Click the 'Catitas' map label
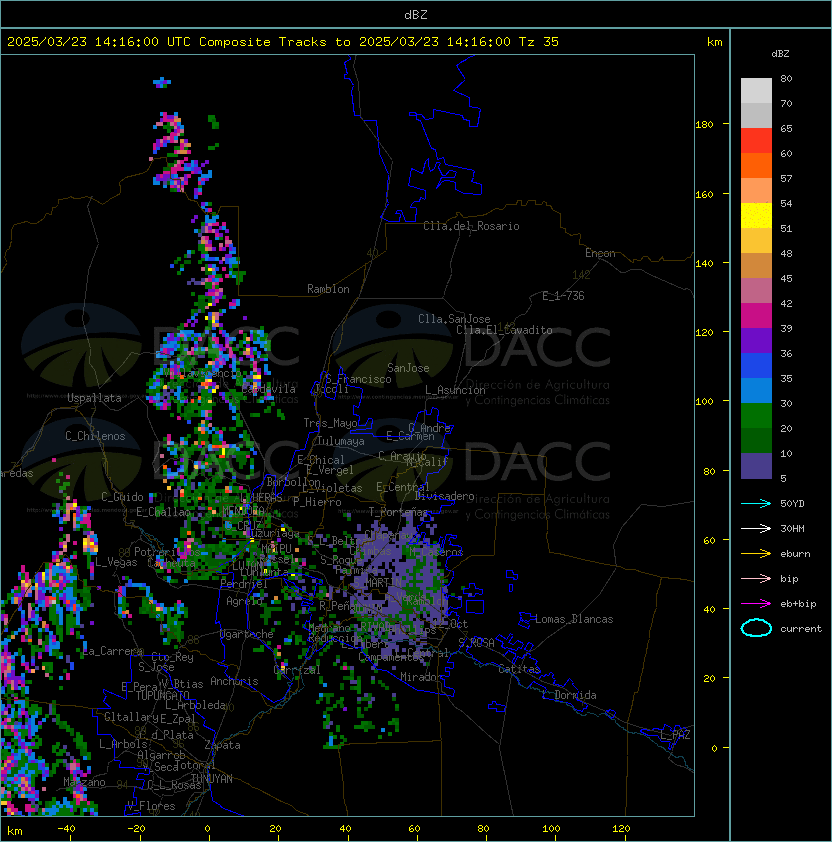This screenshot has width=832, height=842. (519, 669)
